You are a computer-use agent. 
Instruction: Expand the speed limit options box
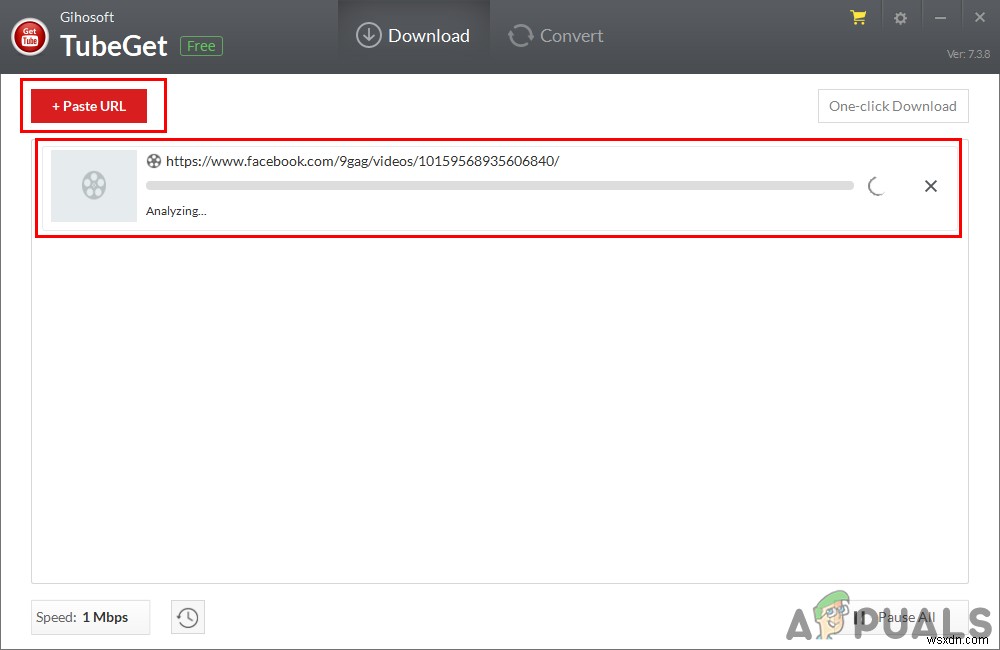coord(90,617)
